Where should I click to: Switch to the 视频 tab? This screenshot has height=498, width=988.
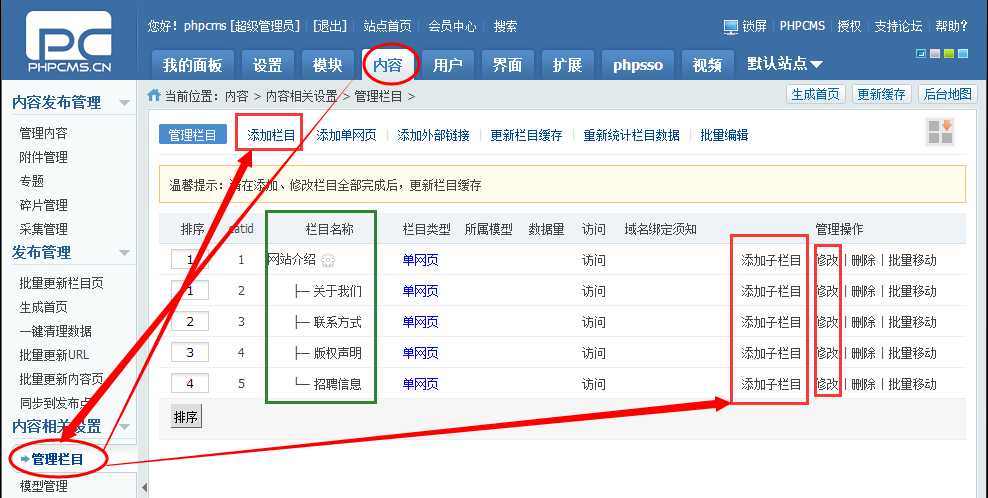coord(708,65)
